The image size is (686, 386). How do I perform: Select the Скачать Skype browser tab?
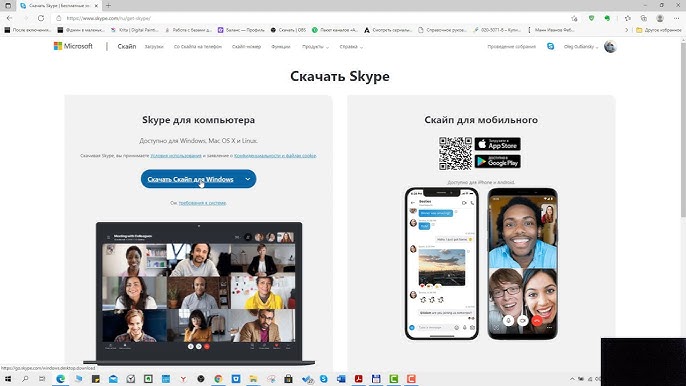(59, 6)
